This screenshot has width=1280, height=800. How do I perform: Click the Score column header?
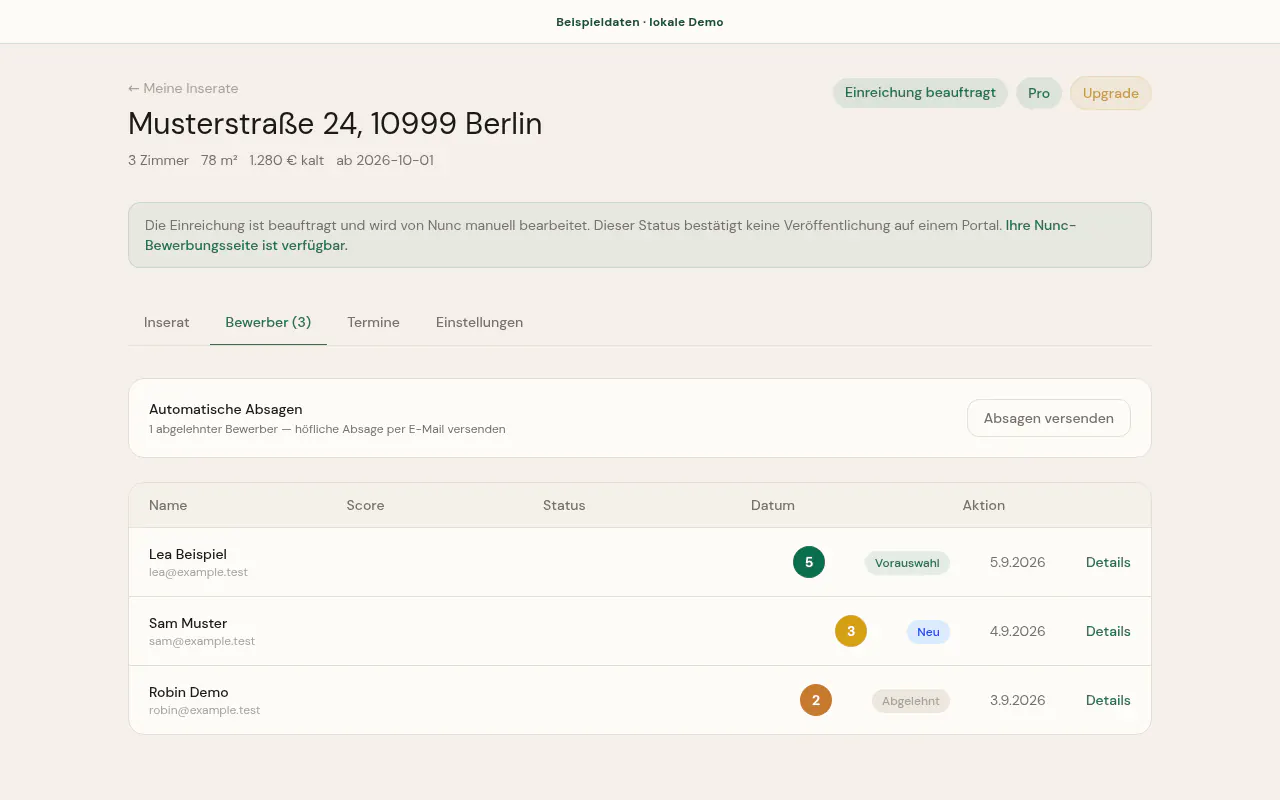click(x=365, y=505)
